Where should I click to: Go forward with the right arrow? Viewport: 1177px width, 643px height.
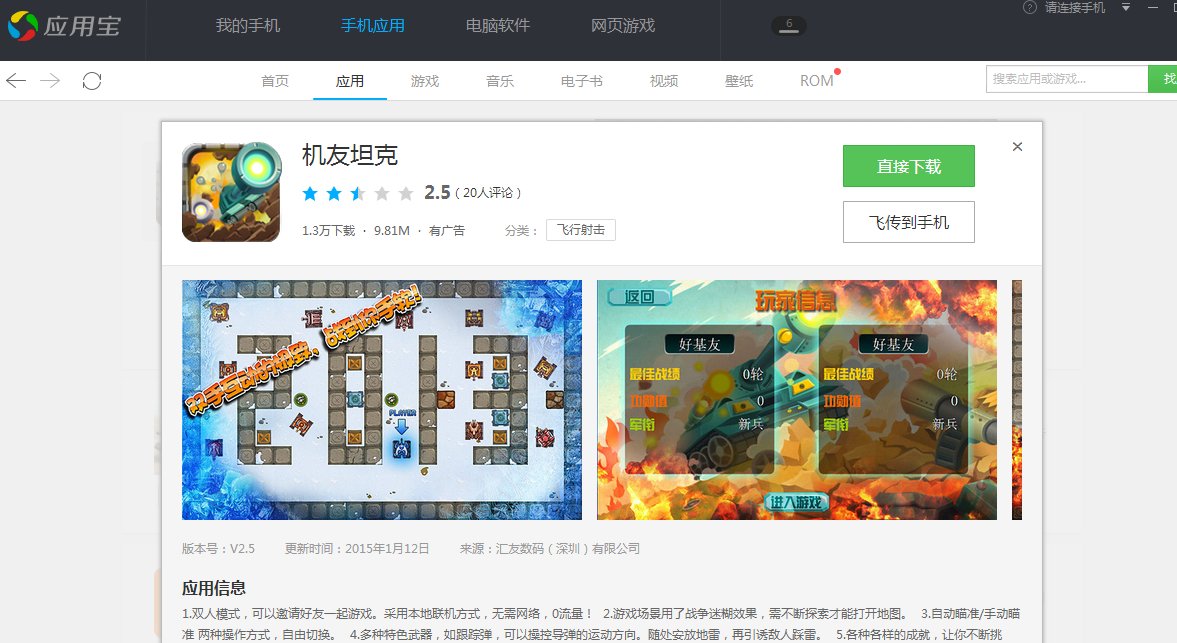point(50,80)
